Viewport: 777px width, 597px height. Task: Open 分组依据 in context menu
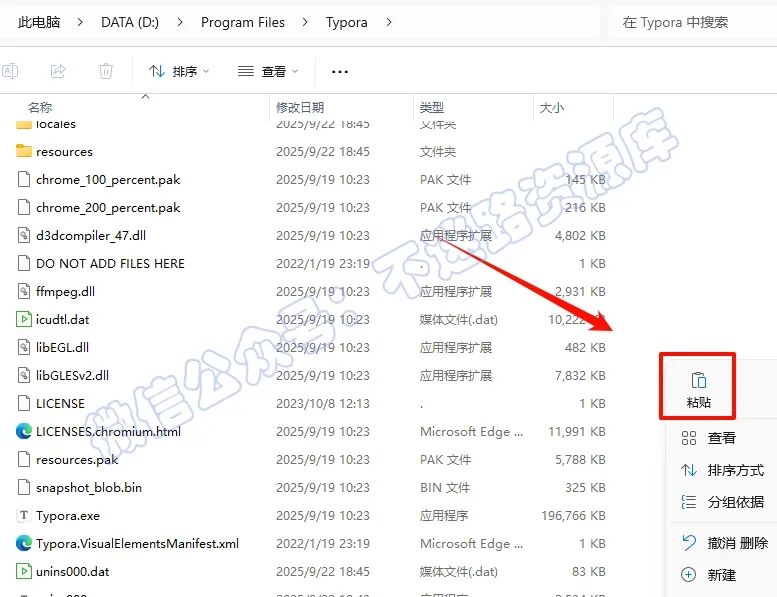pyautogui.click(x=723, y=502)
